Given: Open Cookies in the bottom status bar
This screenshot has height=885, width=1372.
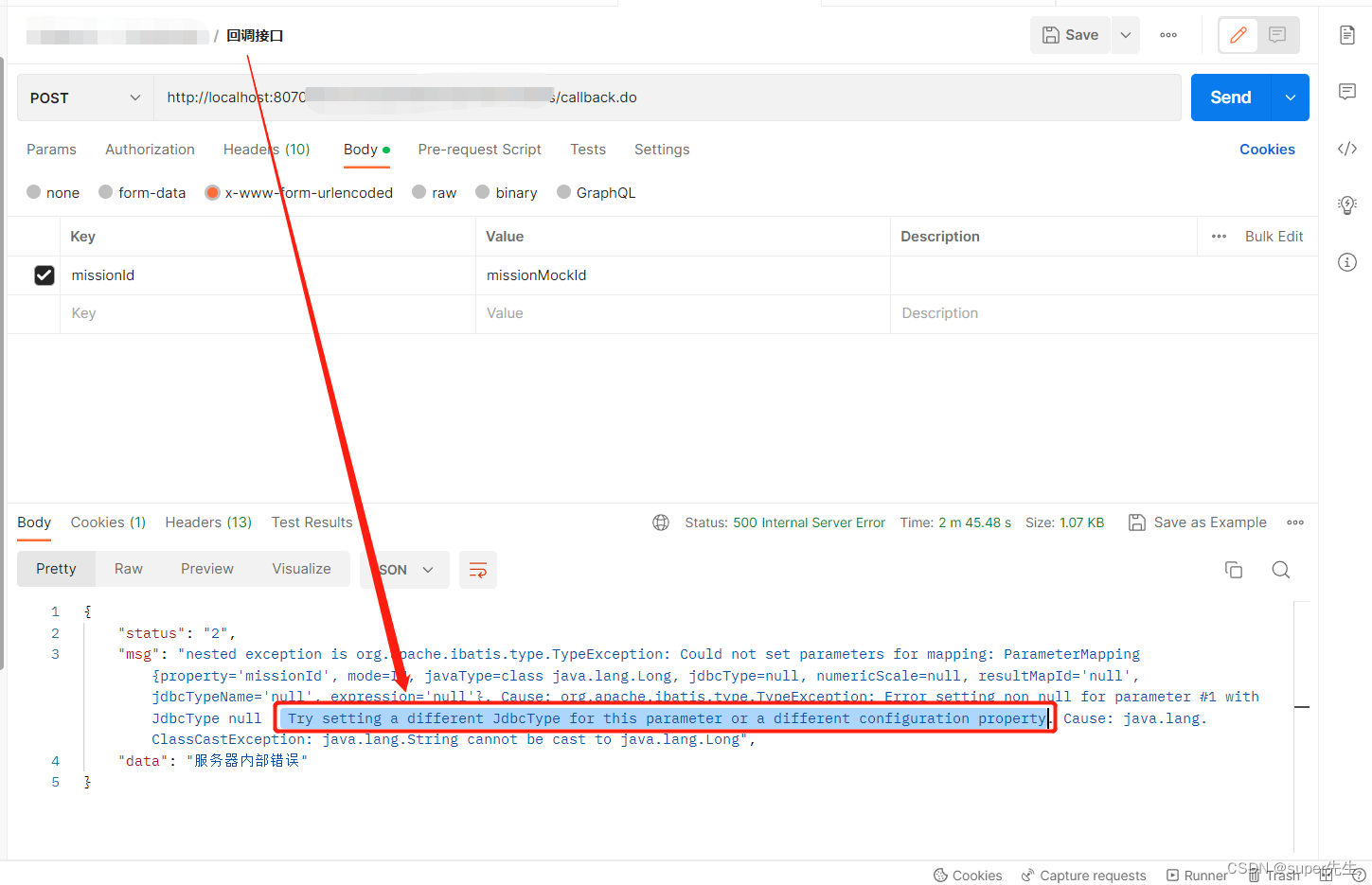Looking at the screenshot, I should click(968, 876).
